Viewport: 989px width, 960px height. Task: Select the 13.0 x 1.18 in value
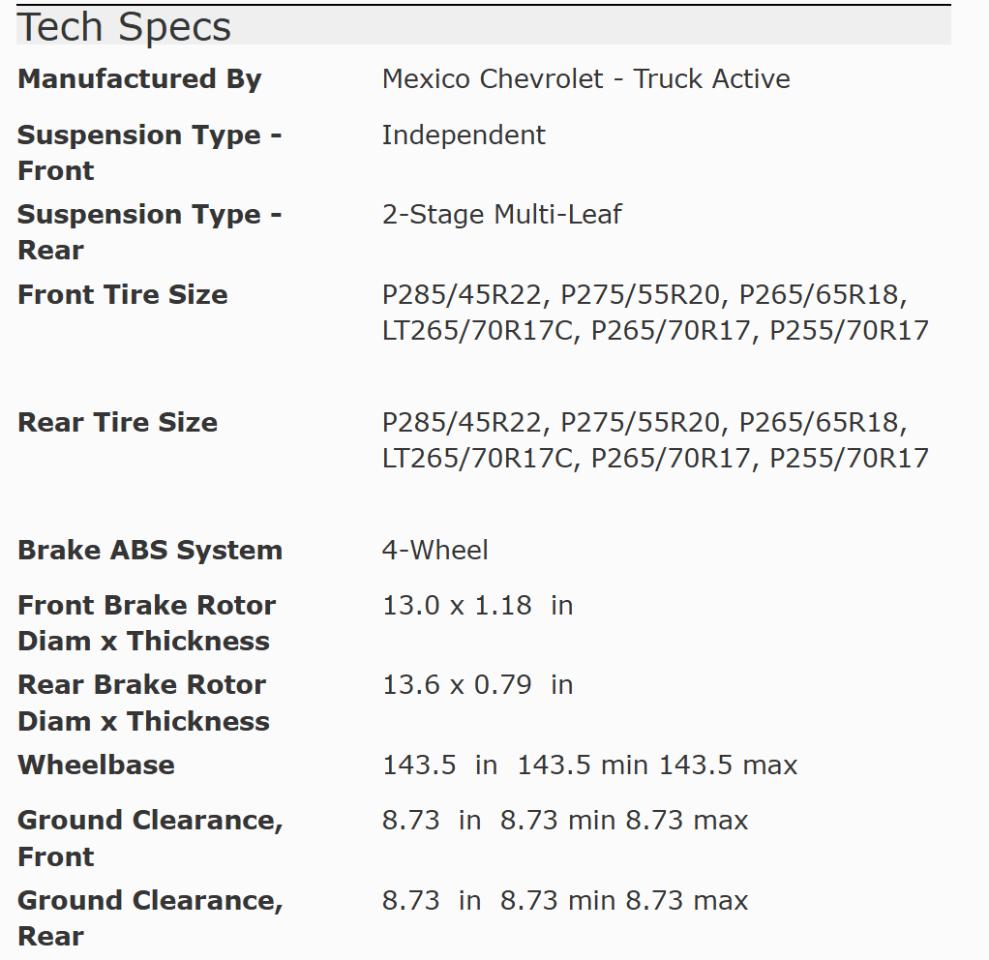477,606
